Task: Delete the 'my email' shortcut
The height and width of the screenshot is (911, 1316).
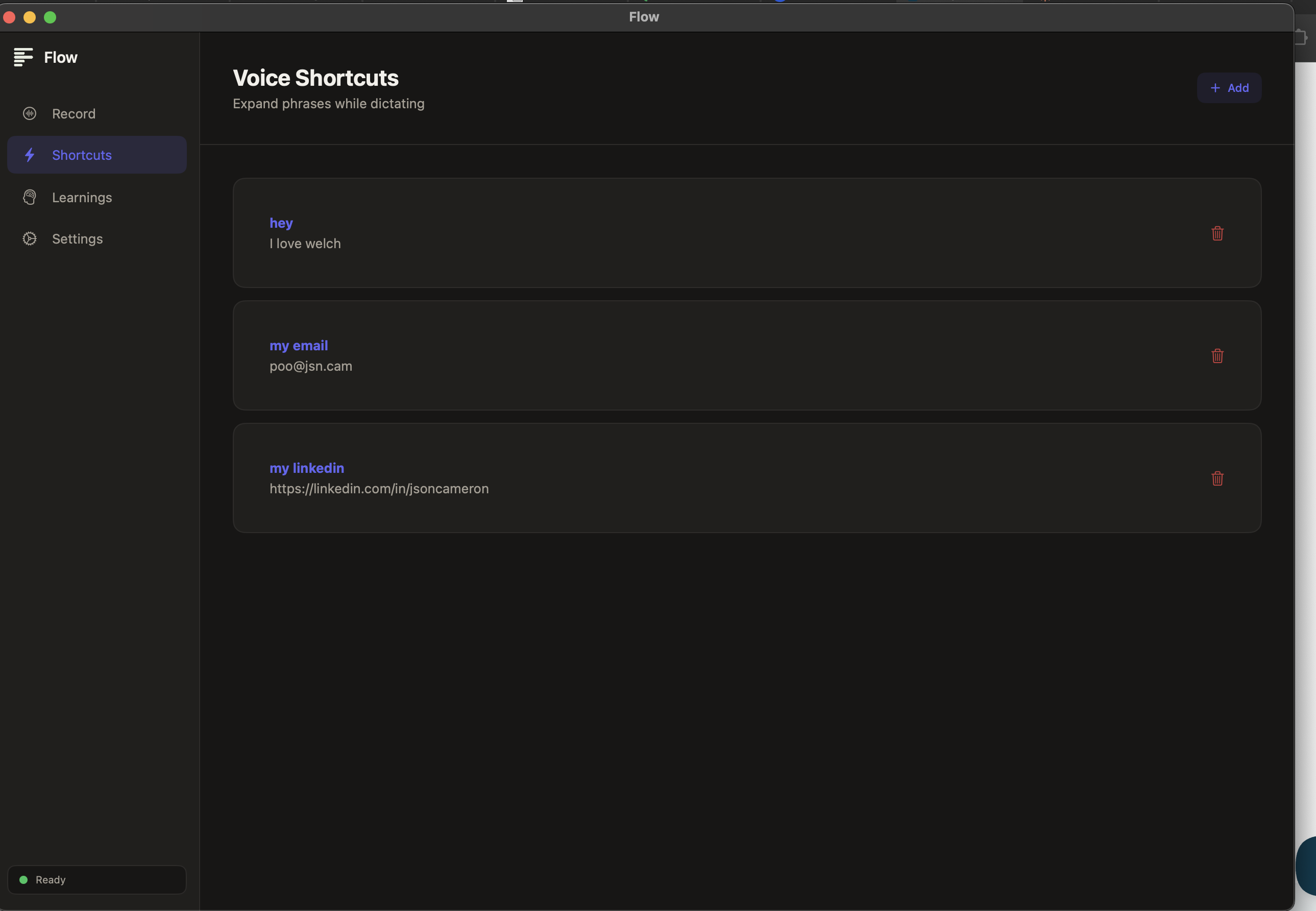Action: pos(1217,355)
